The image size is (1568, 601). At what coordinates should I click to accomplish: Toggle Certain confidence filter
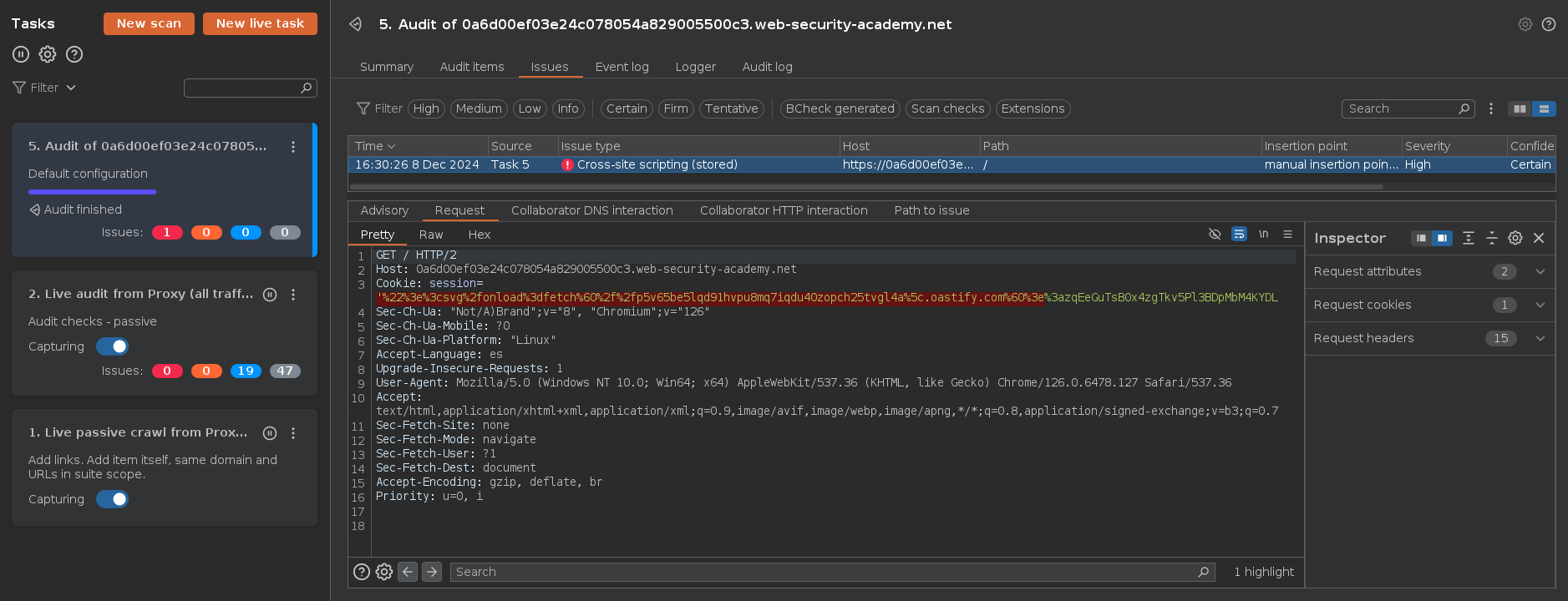[627, 109]
